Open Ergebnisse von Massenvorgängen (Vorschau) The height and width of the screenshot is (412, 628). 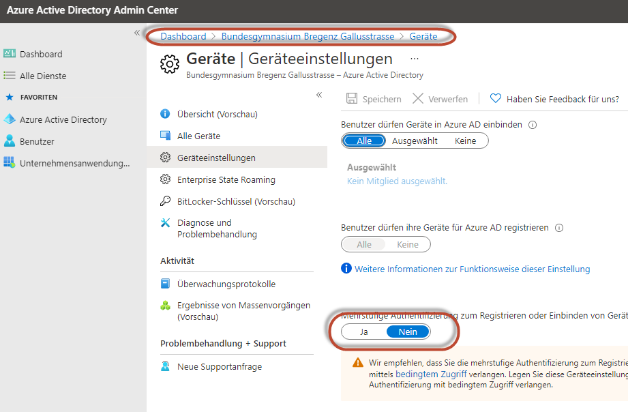(244, 311)
